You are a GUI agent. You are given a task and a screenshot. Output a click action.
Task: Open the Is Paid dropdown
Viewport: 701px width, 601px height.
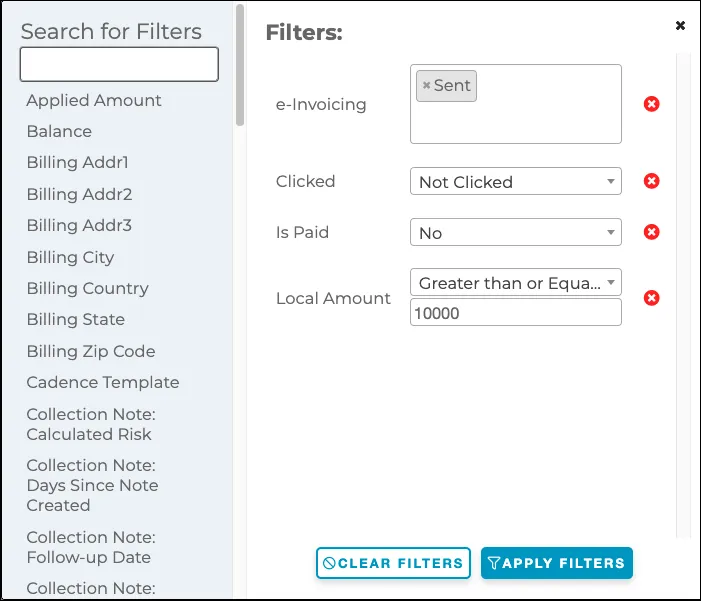point(515,233)
